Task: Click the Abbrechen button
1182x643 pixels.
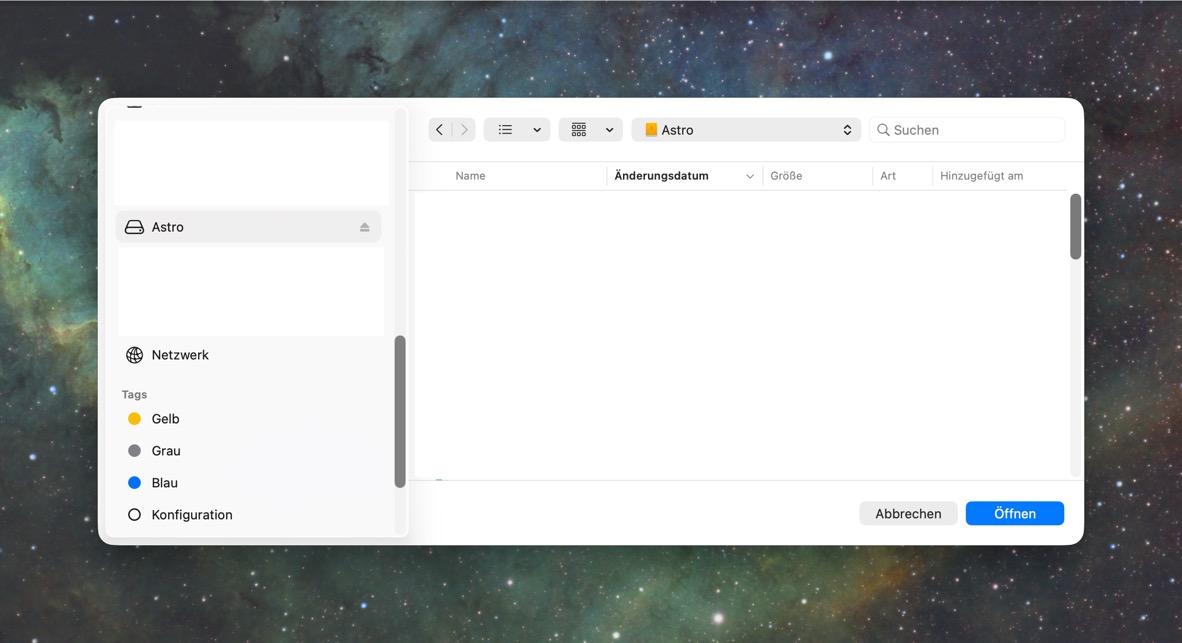Action: pos(908,513)
